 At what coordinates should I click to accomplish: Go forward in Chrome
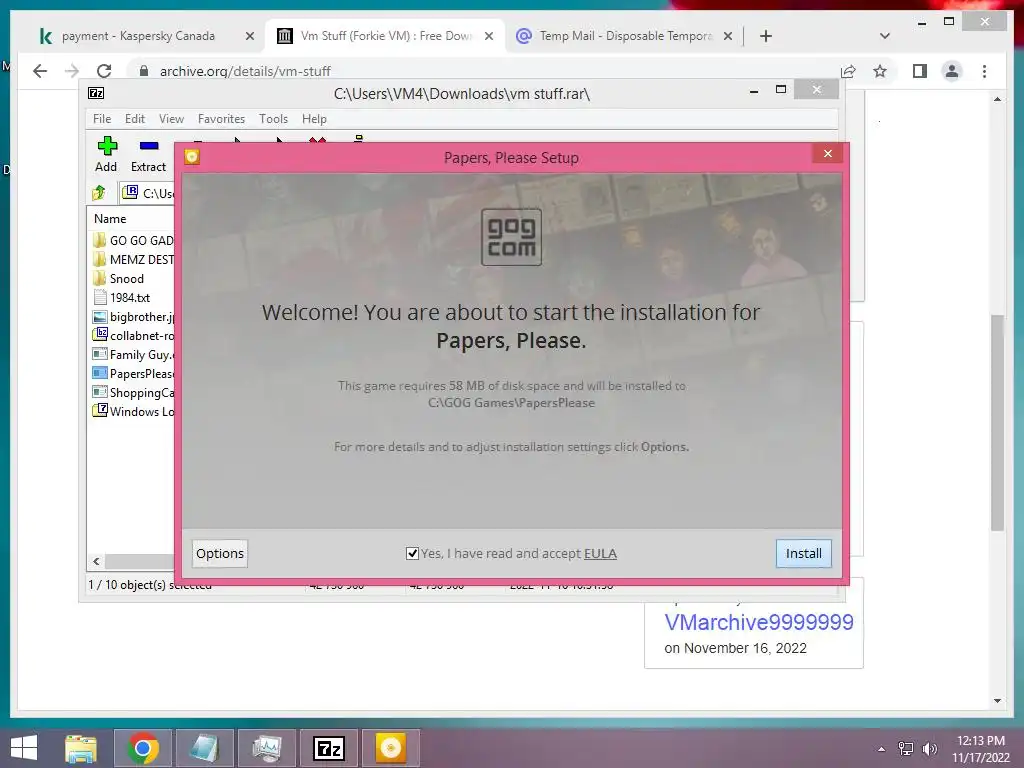point(72,71)
